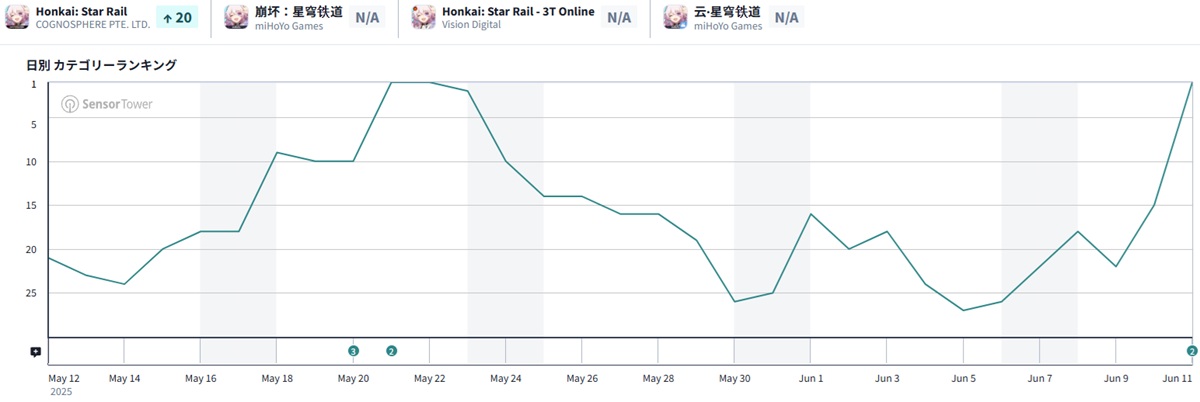Viewport: 1200px width, 402px height.
Task: Click the up 20 rank change badge
Action: click(x=177, y=18)
